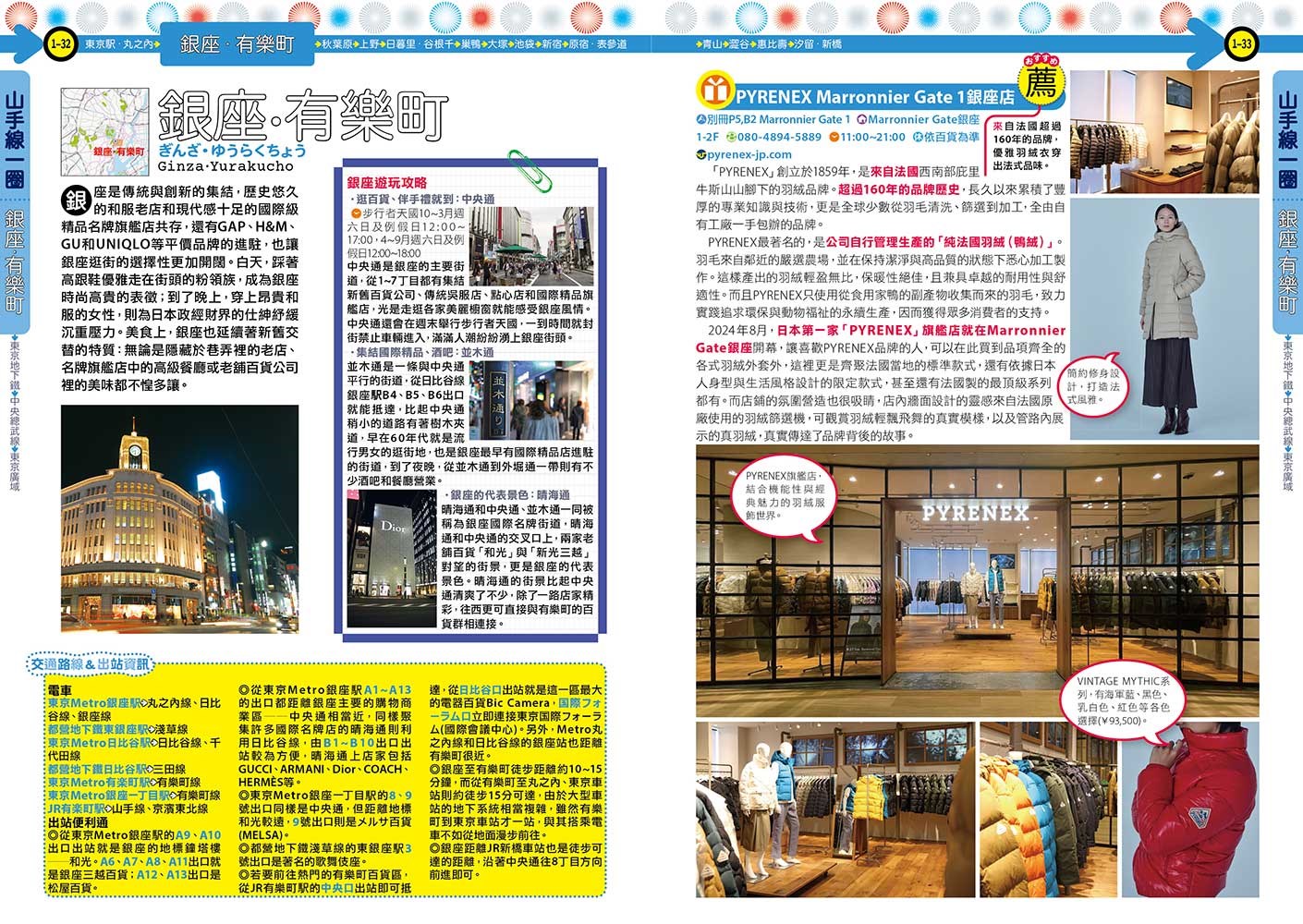Click the orange clock icon before 11:00~21:00
1303x924 pixels.
tap(834, 137)
